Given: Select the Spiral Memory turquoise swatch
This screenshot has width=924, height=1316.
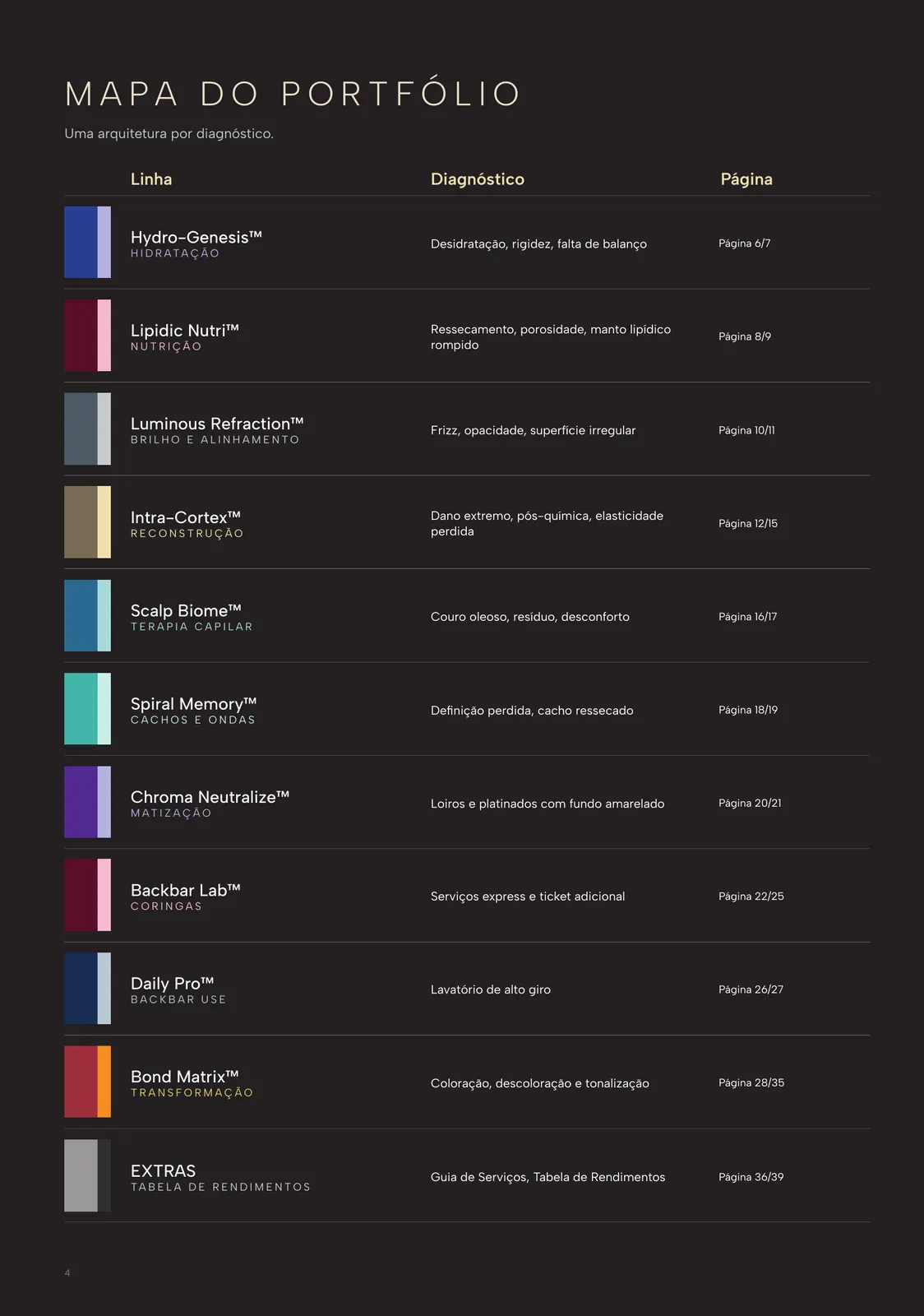Looking at the screenshot, I should pos(87,709).
